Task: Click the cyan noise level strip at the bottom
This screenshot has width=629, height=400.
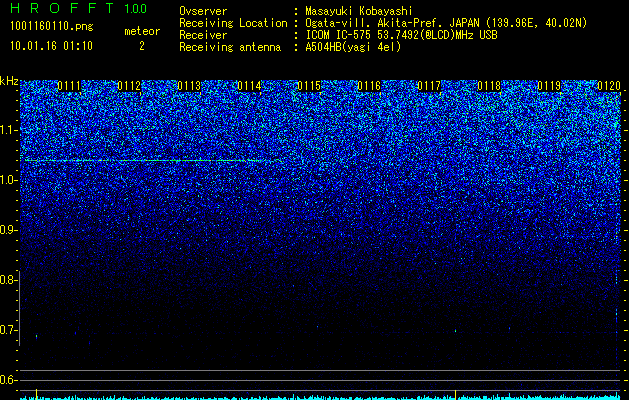Action: point(321,397)
